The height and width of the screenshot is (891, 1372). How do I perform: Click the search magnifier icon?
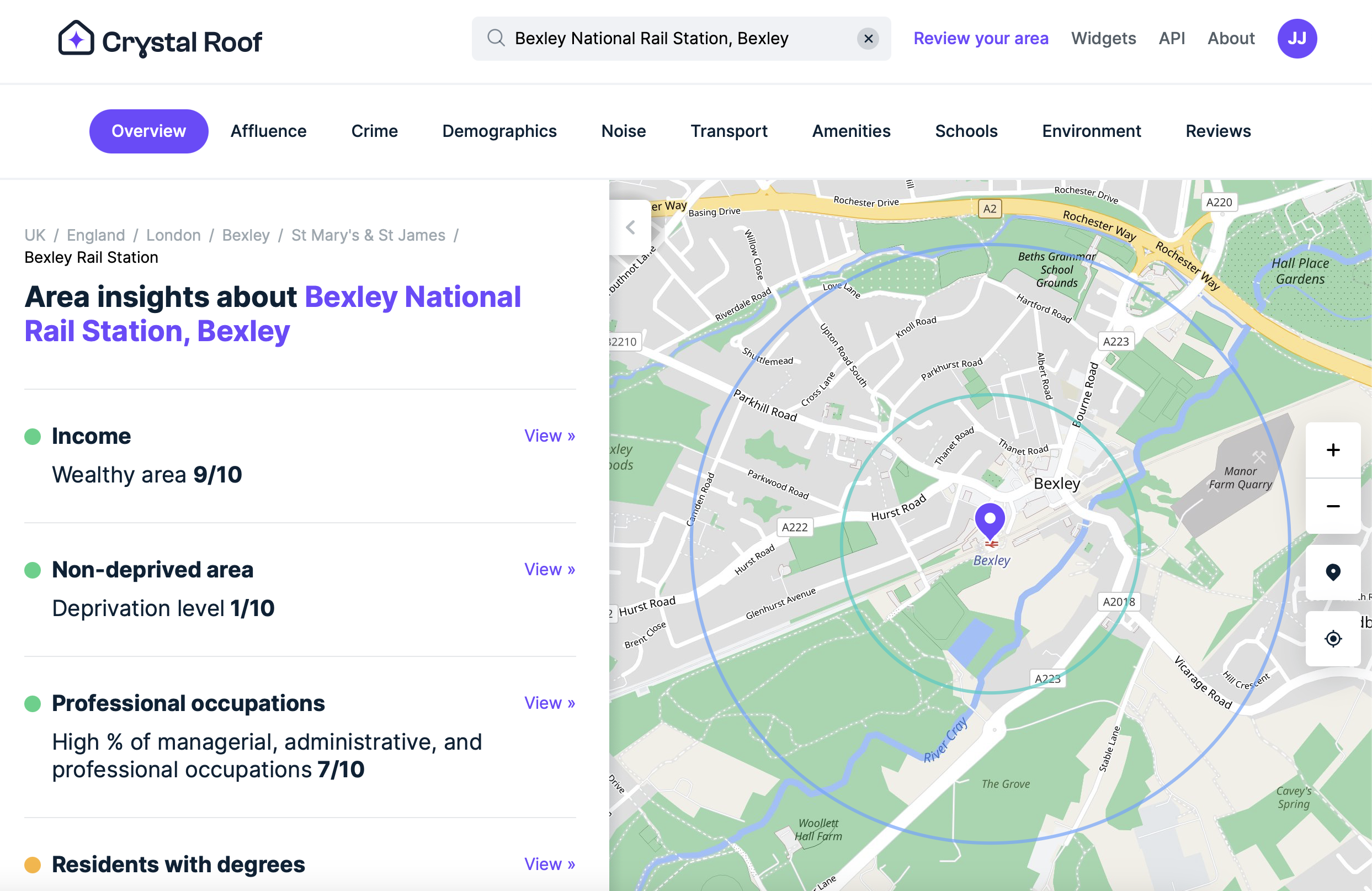496,39
